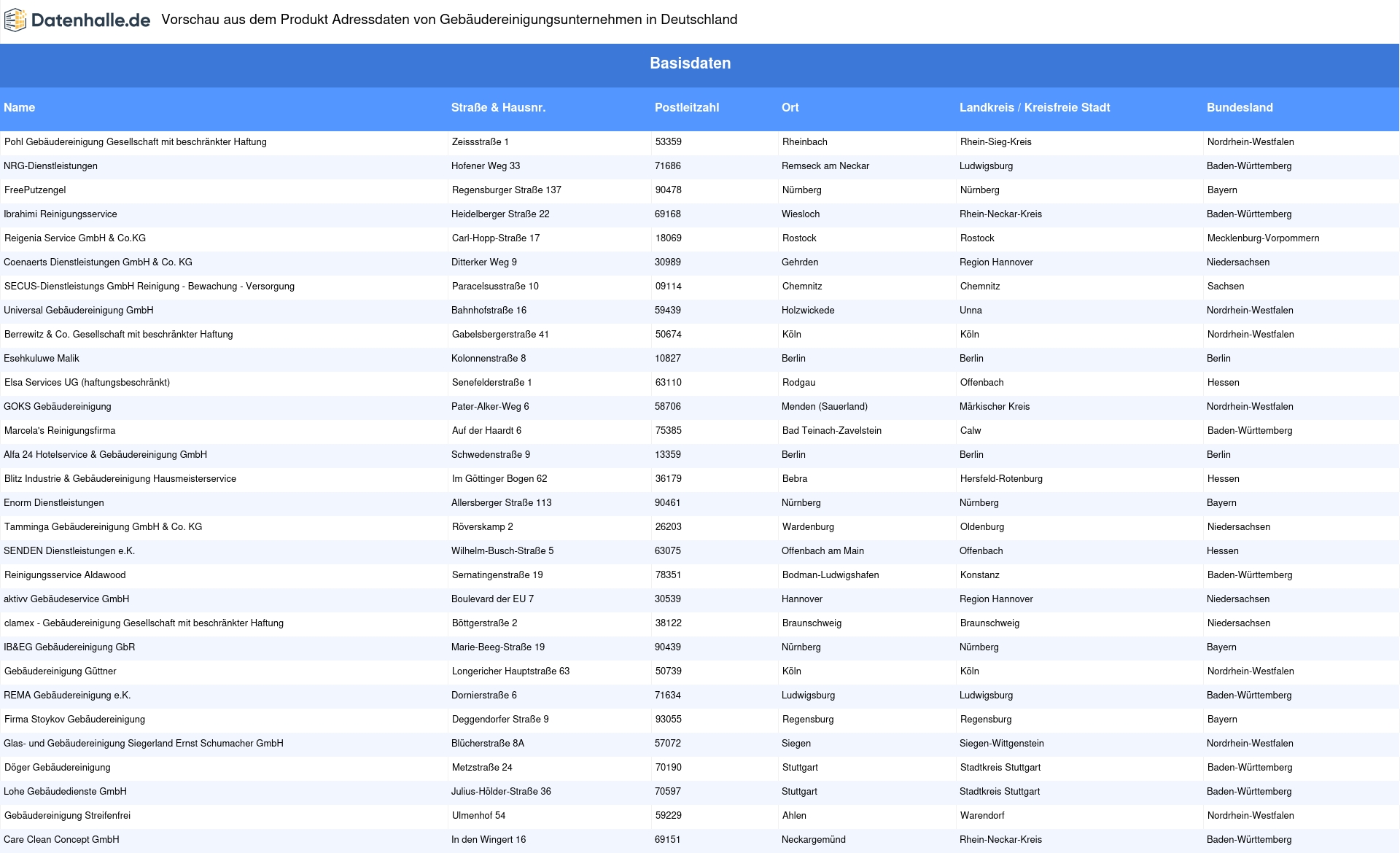Select Elsa Services UG (haftungsbeschränkt)
1400x853 pixels.
point(87,383)
